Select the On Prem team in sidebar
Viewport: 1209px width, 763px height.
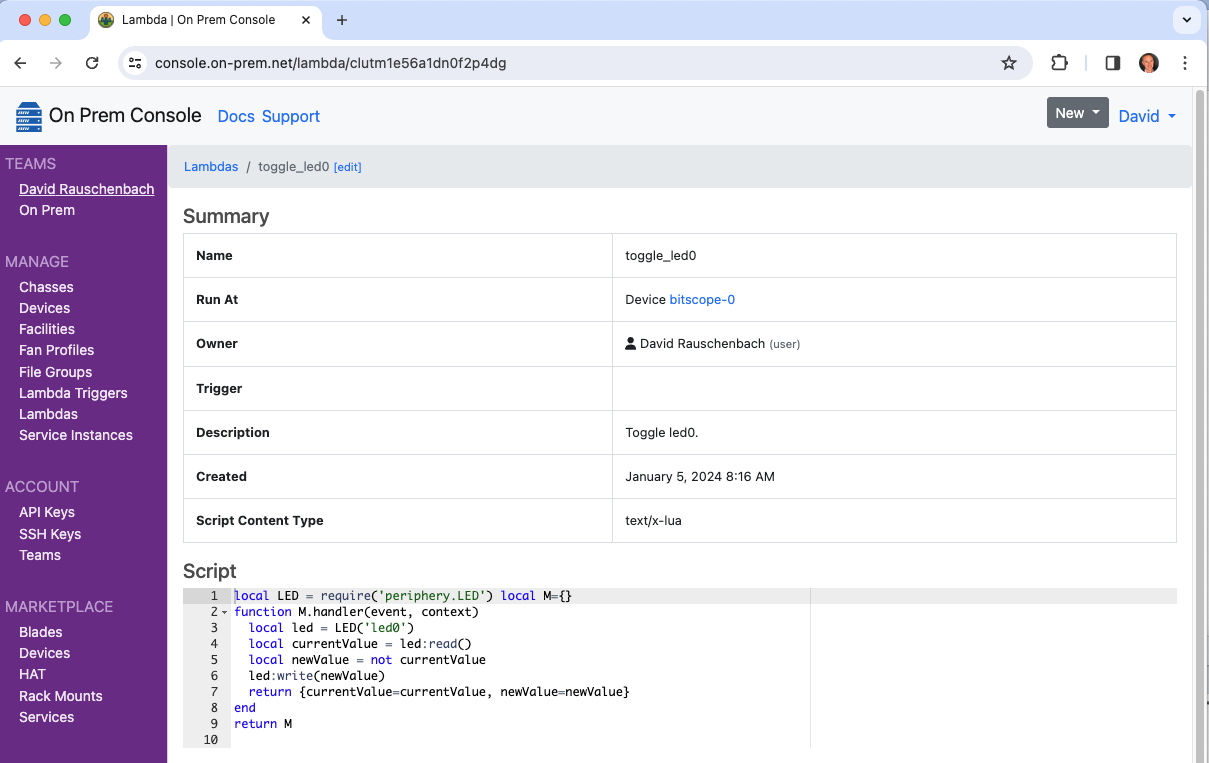tap(47, 210)
